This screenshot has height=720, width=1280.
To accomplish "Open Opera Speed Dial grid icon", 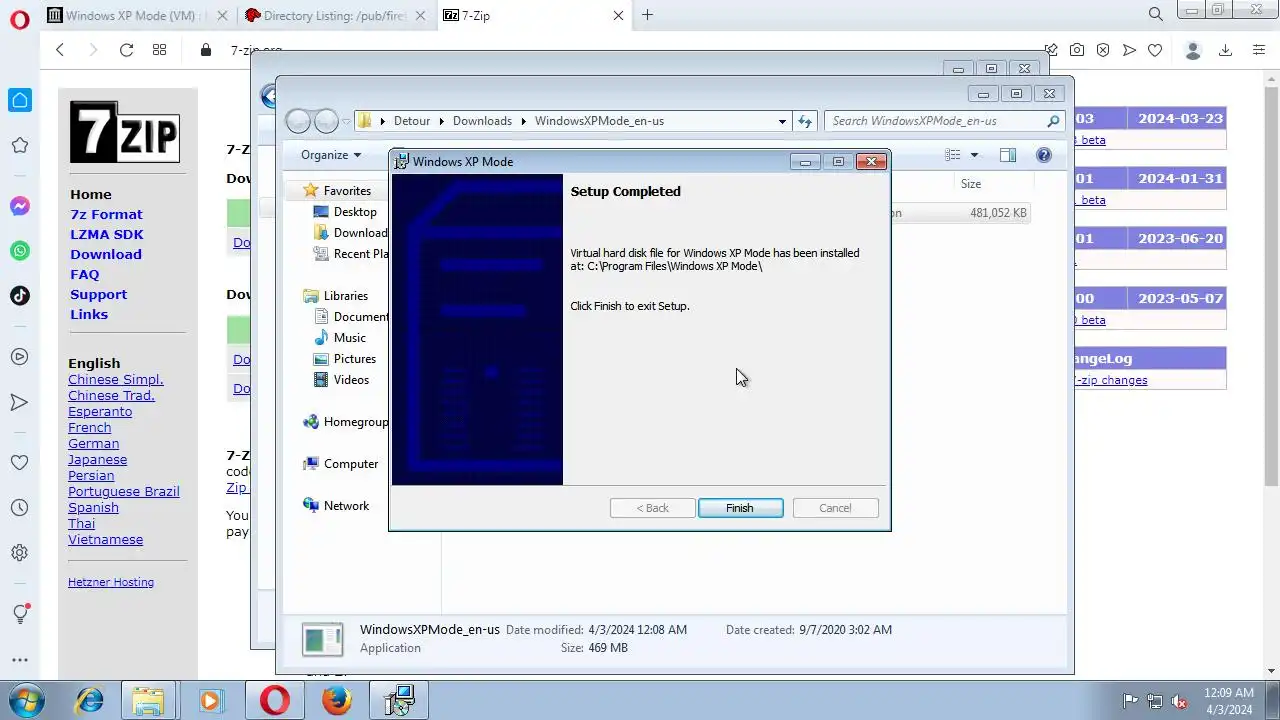I will 159,50.
